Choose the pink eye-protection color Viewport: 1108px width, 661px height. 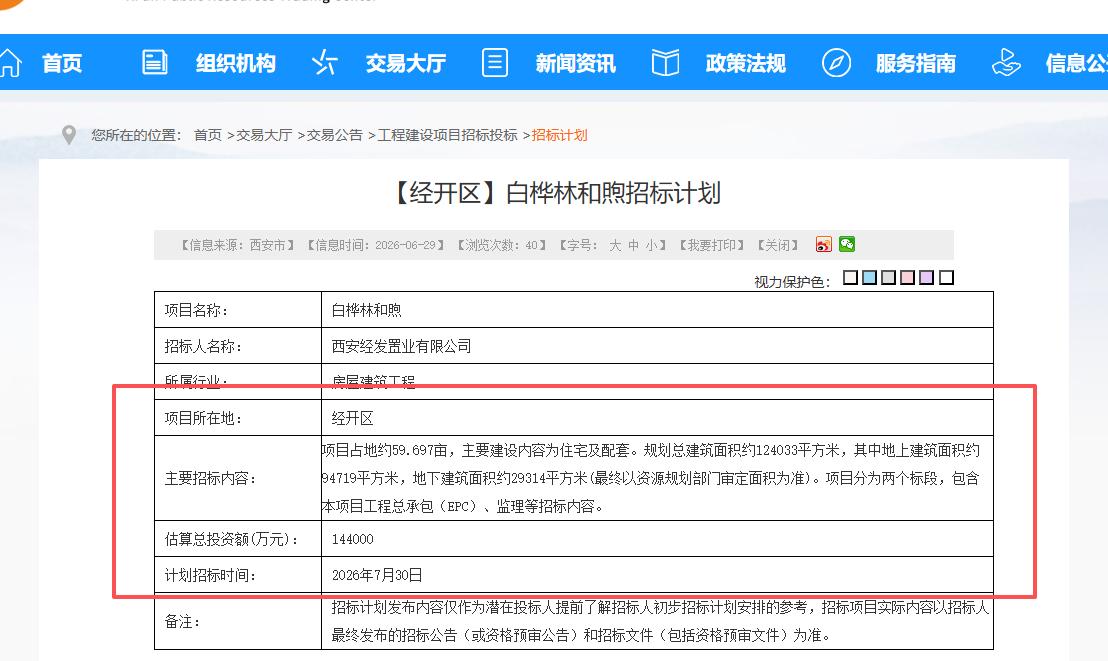(908, 277)
